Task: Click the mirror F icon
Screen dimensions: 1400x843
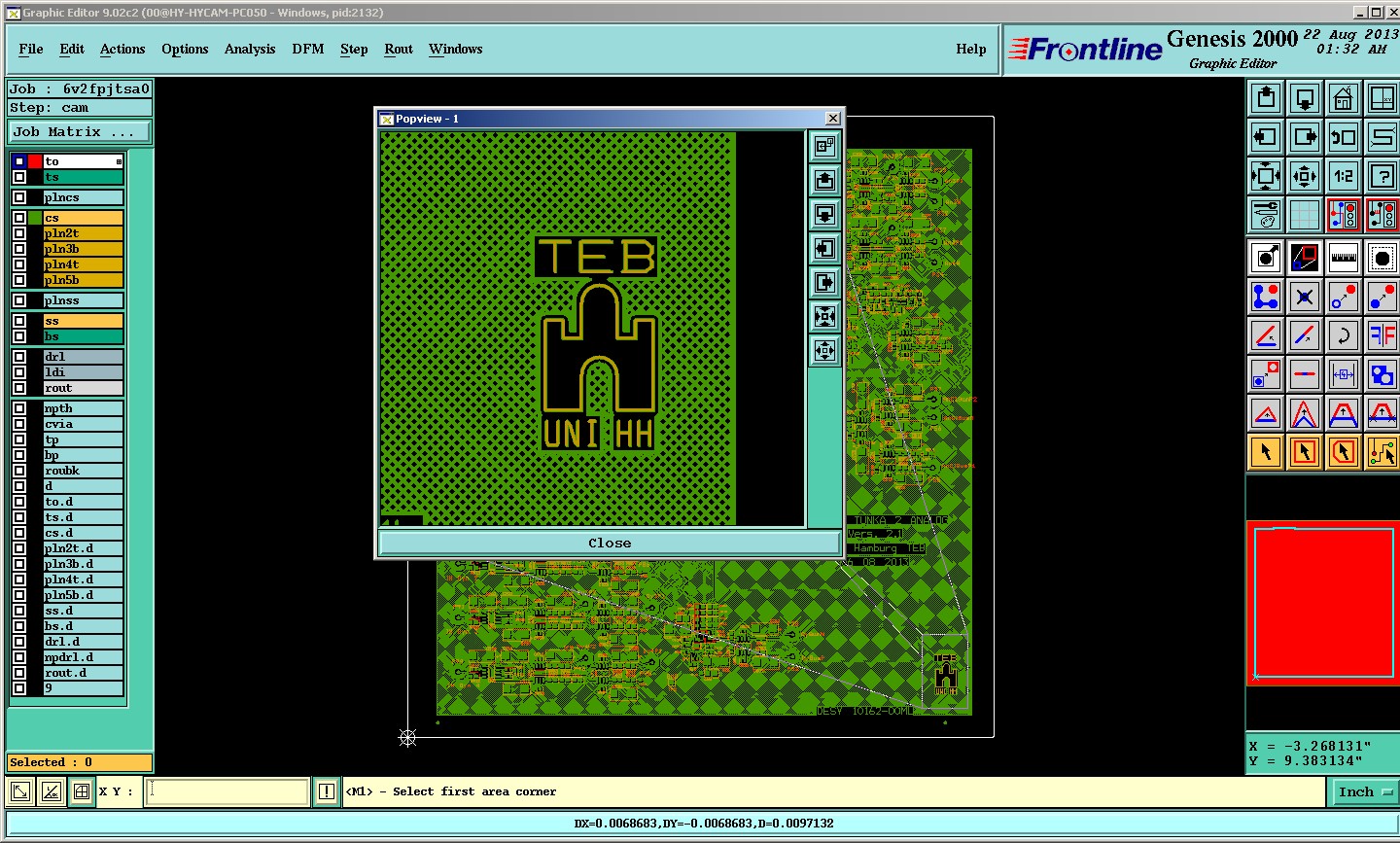Action: pyautogui.click(x=1382, y=335)
